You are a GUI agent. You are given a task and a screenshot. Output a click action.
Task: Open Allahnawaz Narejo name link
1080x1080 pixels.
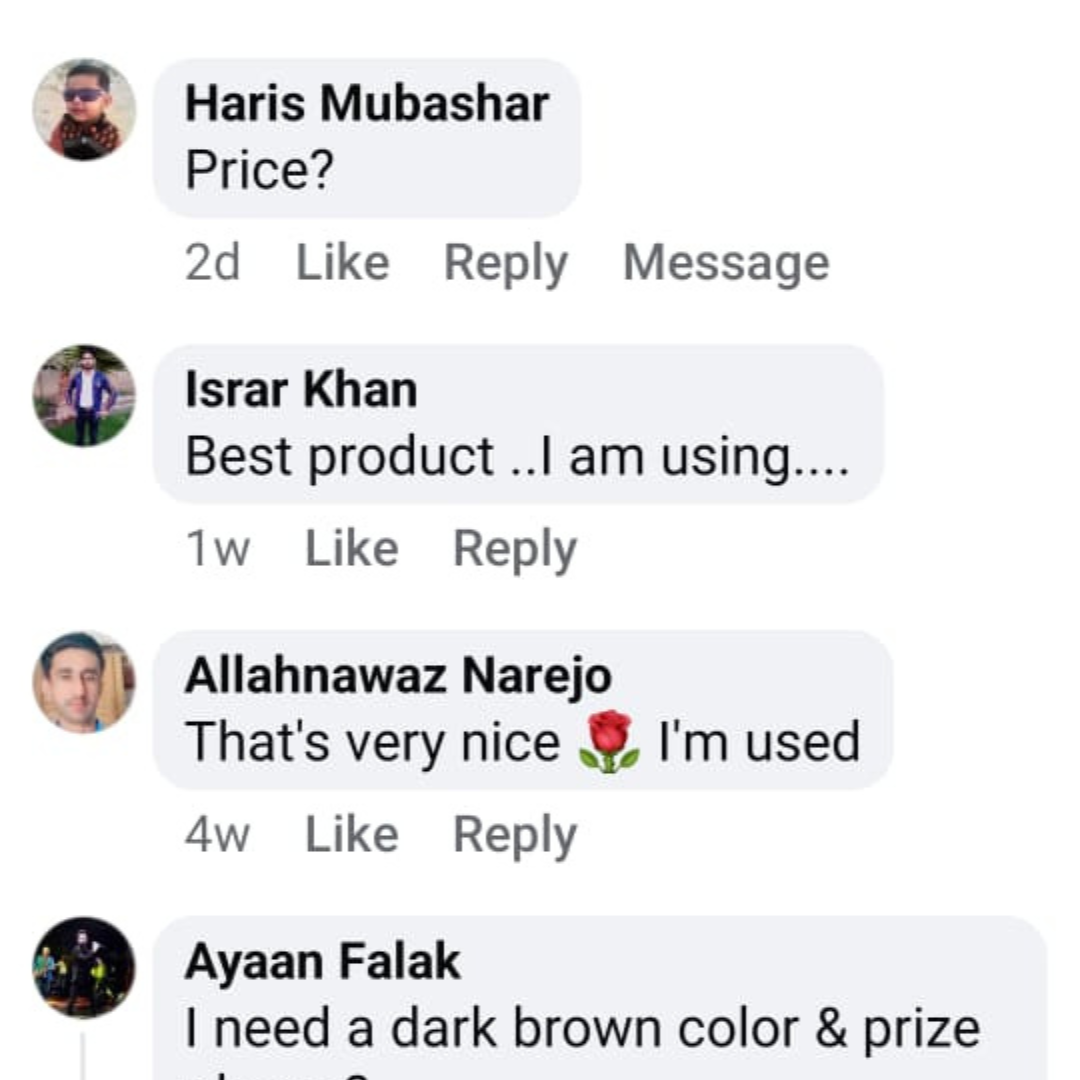coord(398,677)
